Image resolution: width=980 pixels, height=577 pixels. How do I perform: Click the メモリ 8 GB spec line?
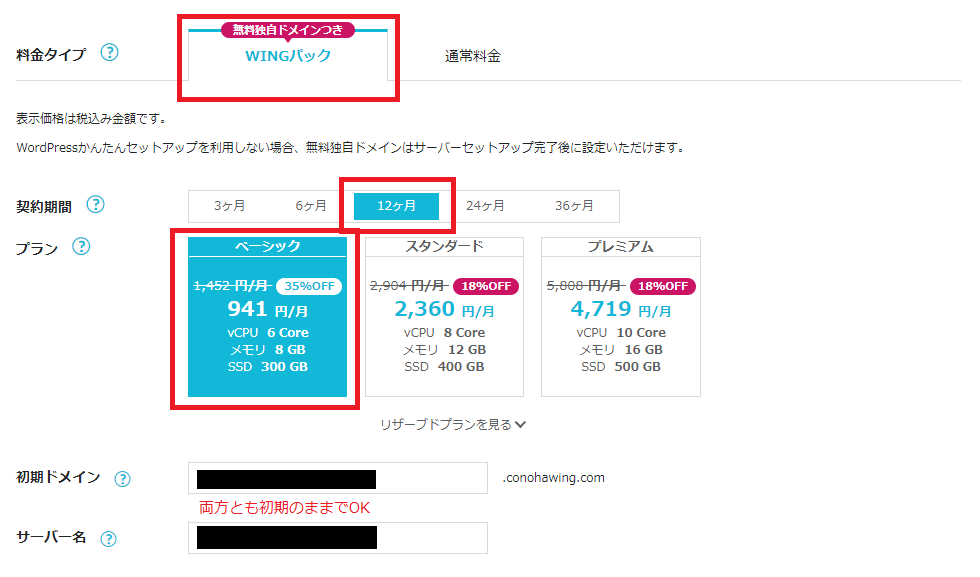click(268, 350)
